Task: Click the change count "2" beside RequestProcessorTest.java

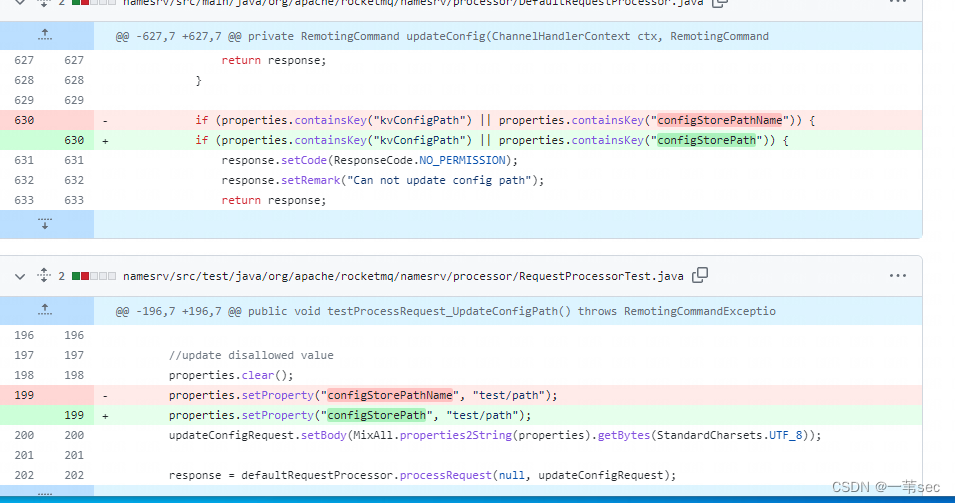Action: coord(62,276)
